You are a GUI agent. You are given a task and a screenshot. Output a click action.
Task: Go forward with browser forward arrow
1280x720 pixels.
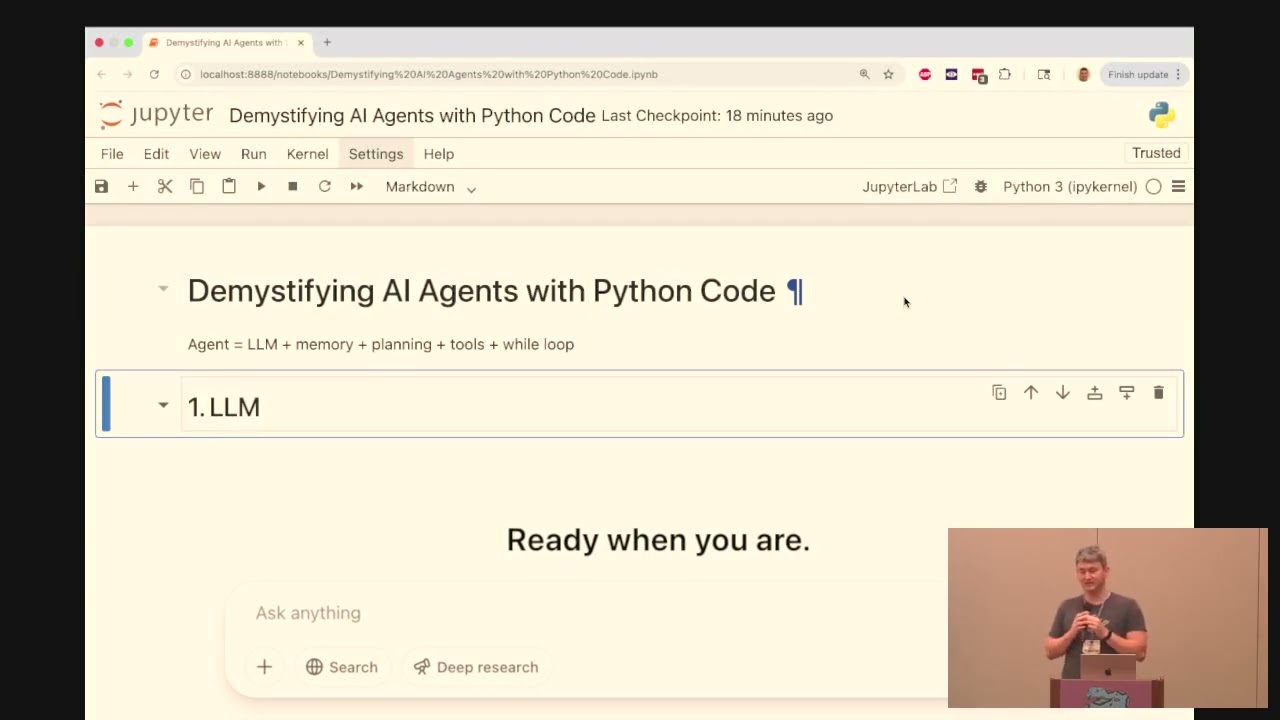(x=128, y=74)
